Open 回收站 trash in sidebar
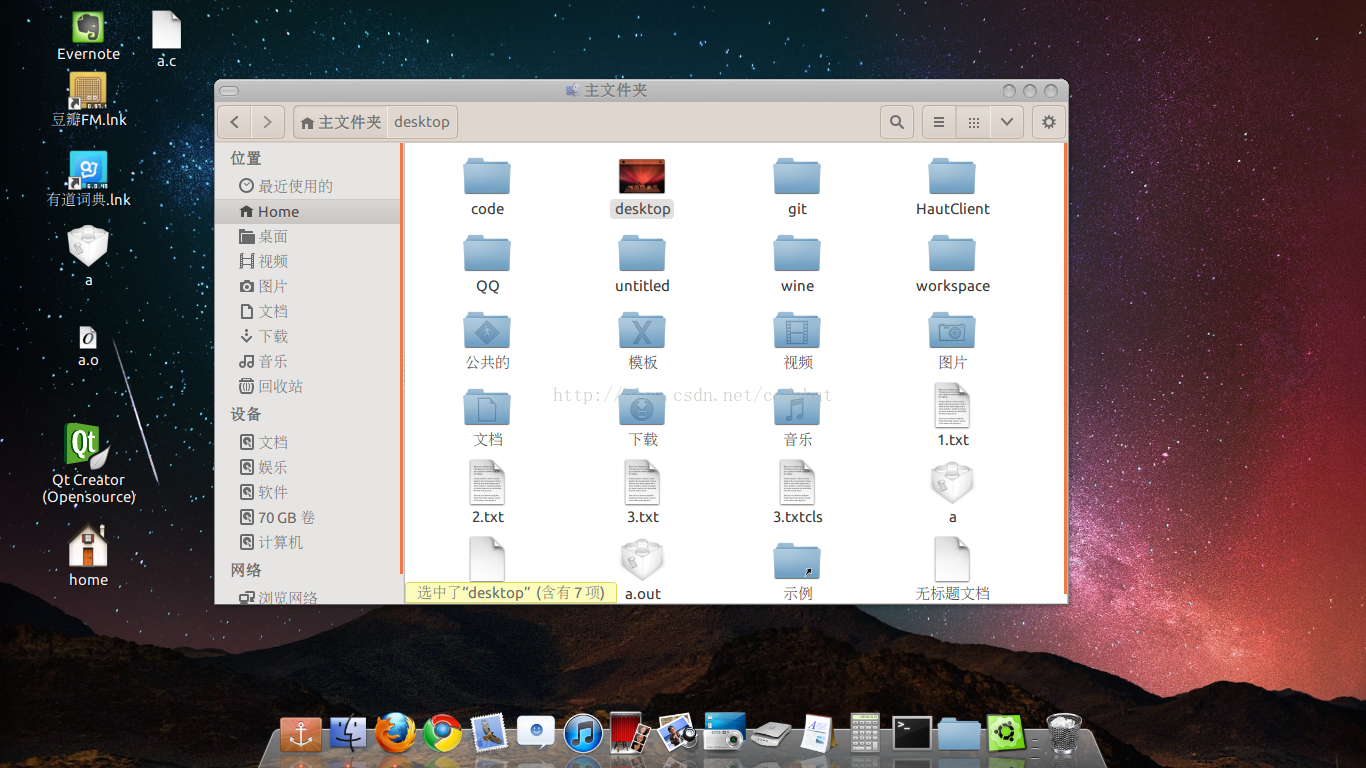The image size is (1366, 768). coord(280,386)
